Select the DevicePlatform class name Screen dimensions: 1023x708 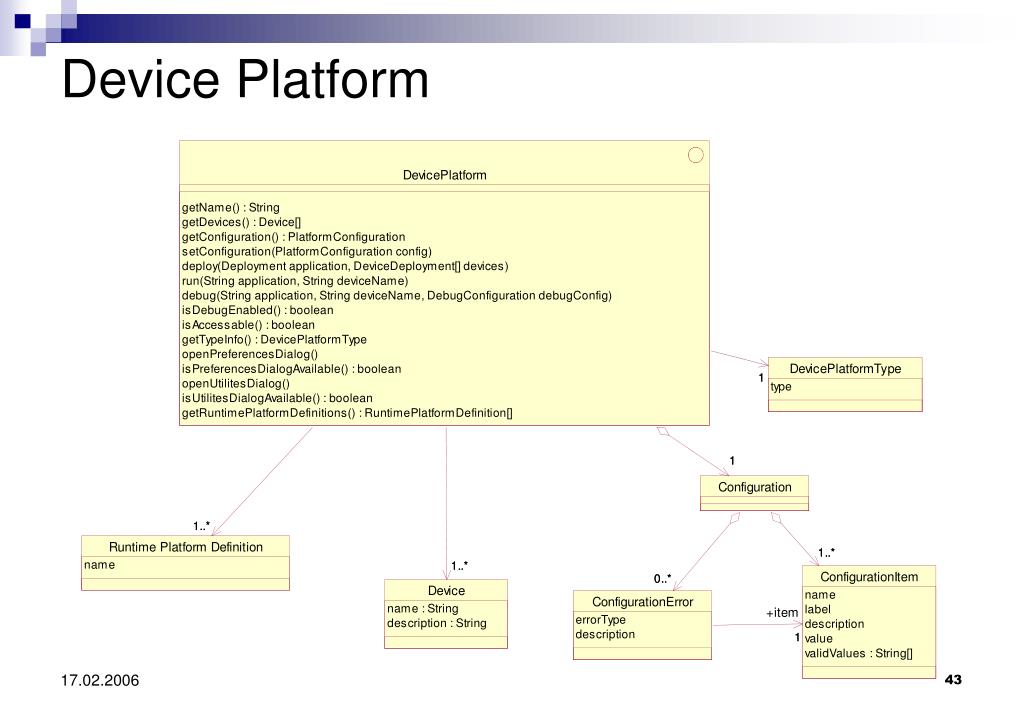(x=444, y=175)
